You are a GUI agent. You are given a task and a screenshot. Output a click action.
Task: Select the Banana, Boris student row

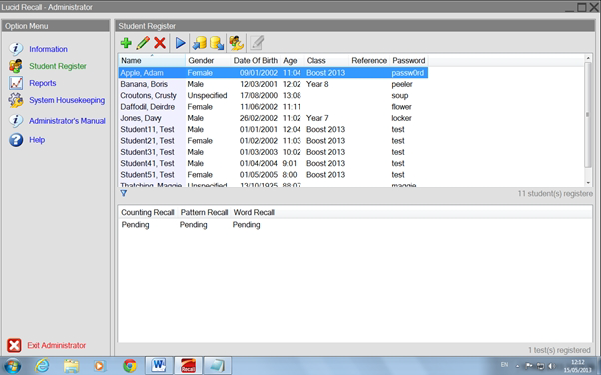coord(273,84)
